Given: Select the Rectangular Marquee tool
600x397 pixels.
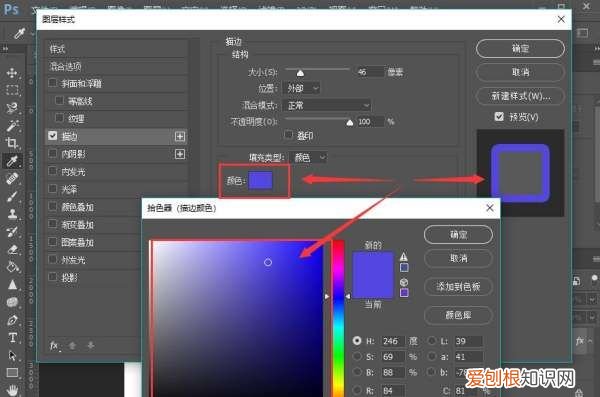Looking at the screenshot, I should [12, 90].
